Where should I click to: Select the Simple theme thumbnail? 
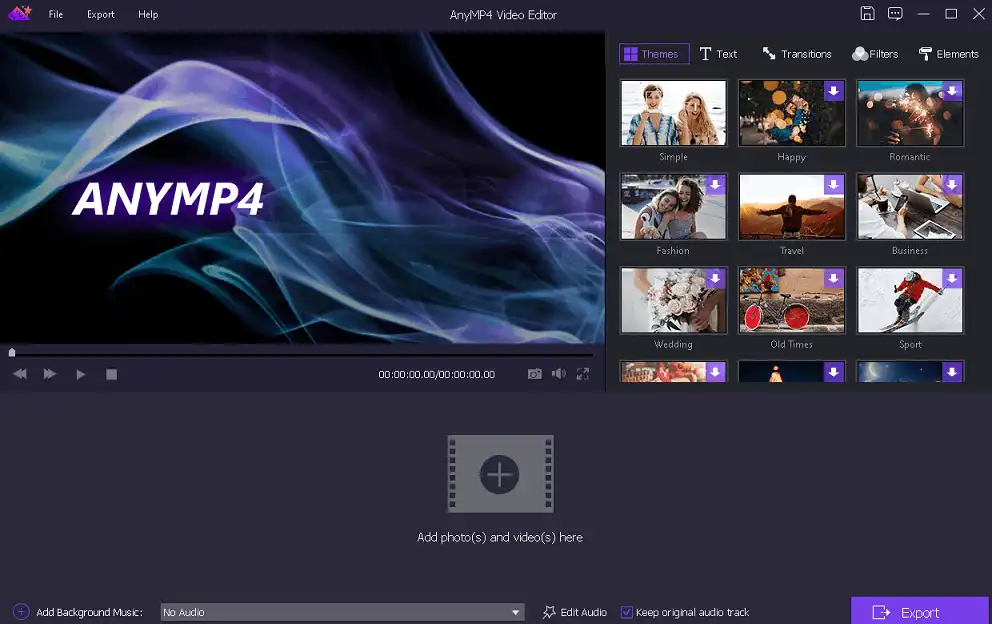click(x=673, y=113)
